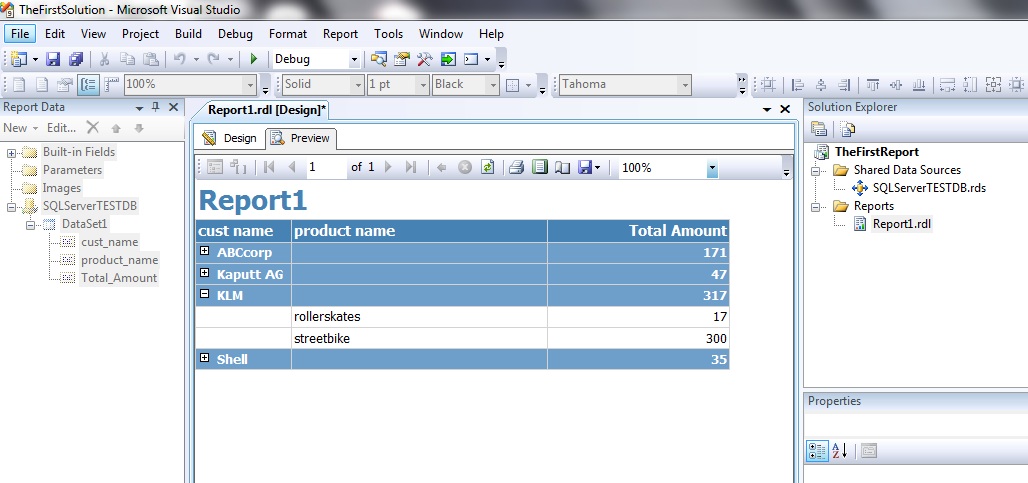
Task: Open the Format menu
Action: click(288, 33)
